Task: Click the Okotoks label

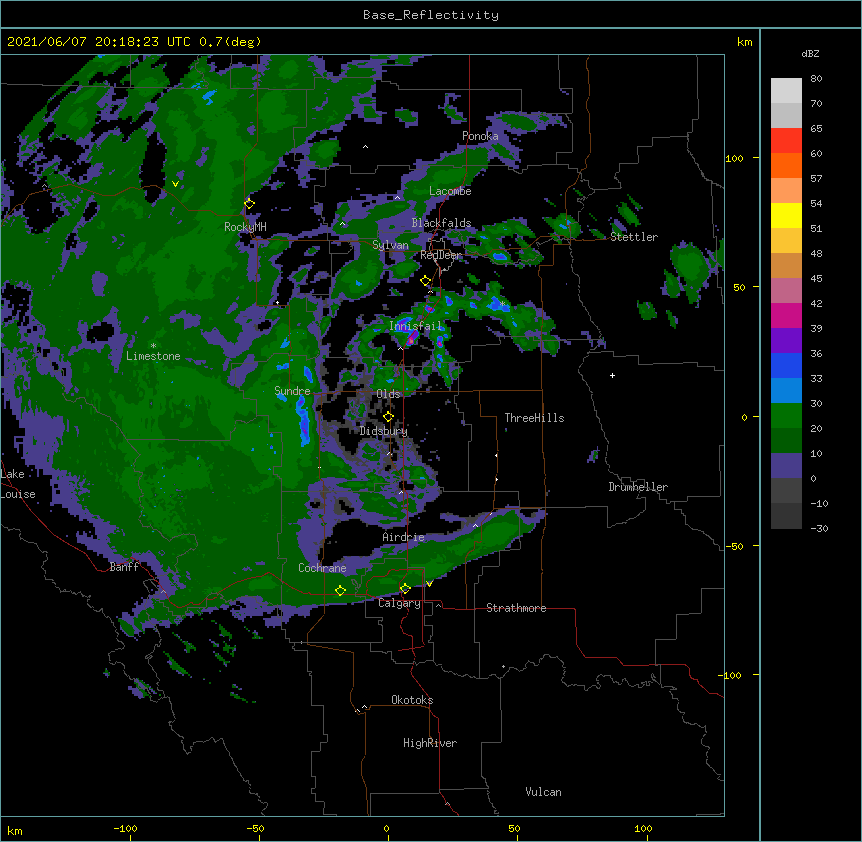Action: pyautogui.click(x=412, y=700)
